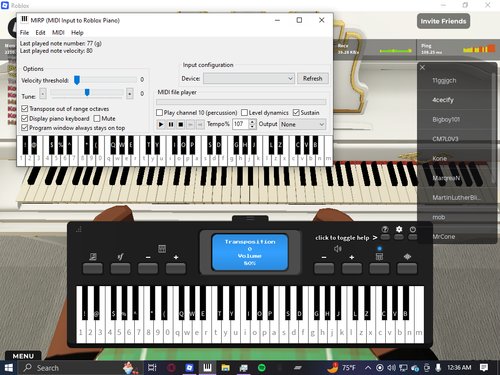Adjust the Velocity threshold slider
Viewport: 500px width, 375px height.
pyautogui.click(x=77, y=80)
